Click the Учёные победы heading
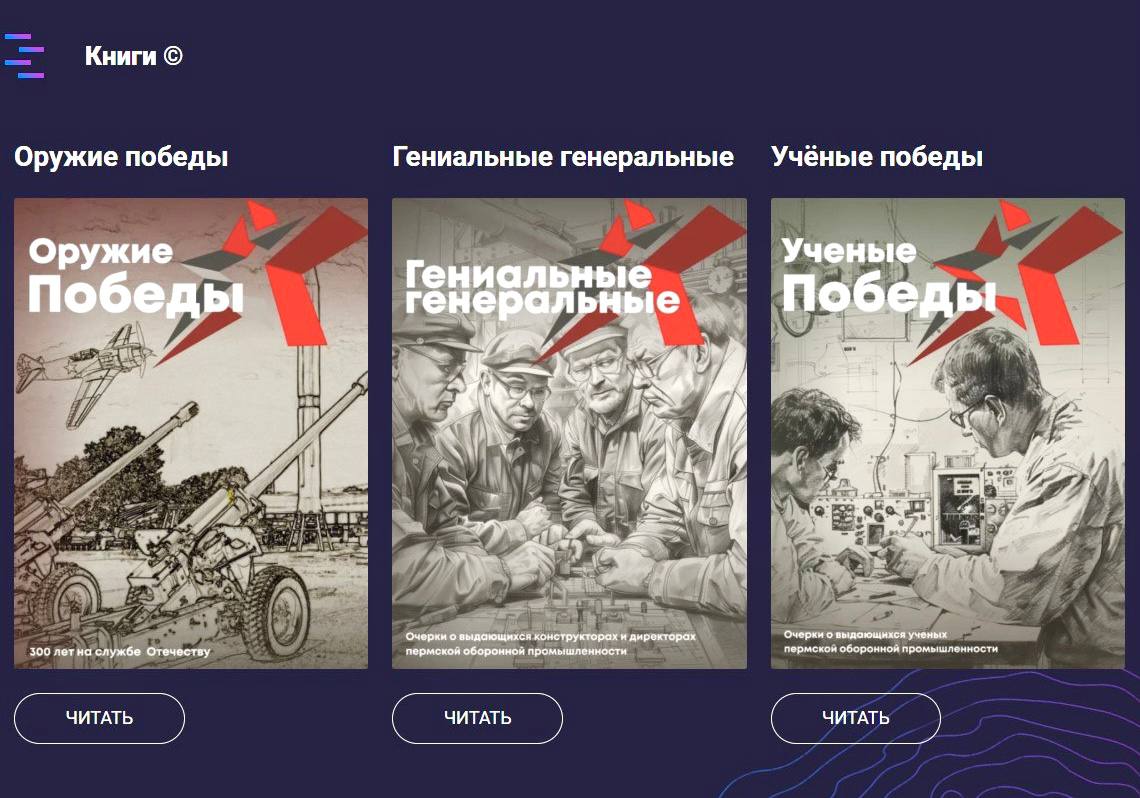Image resolution: width=1140 pixels, height=798 pixels. coord(877,157)
